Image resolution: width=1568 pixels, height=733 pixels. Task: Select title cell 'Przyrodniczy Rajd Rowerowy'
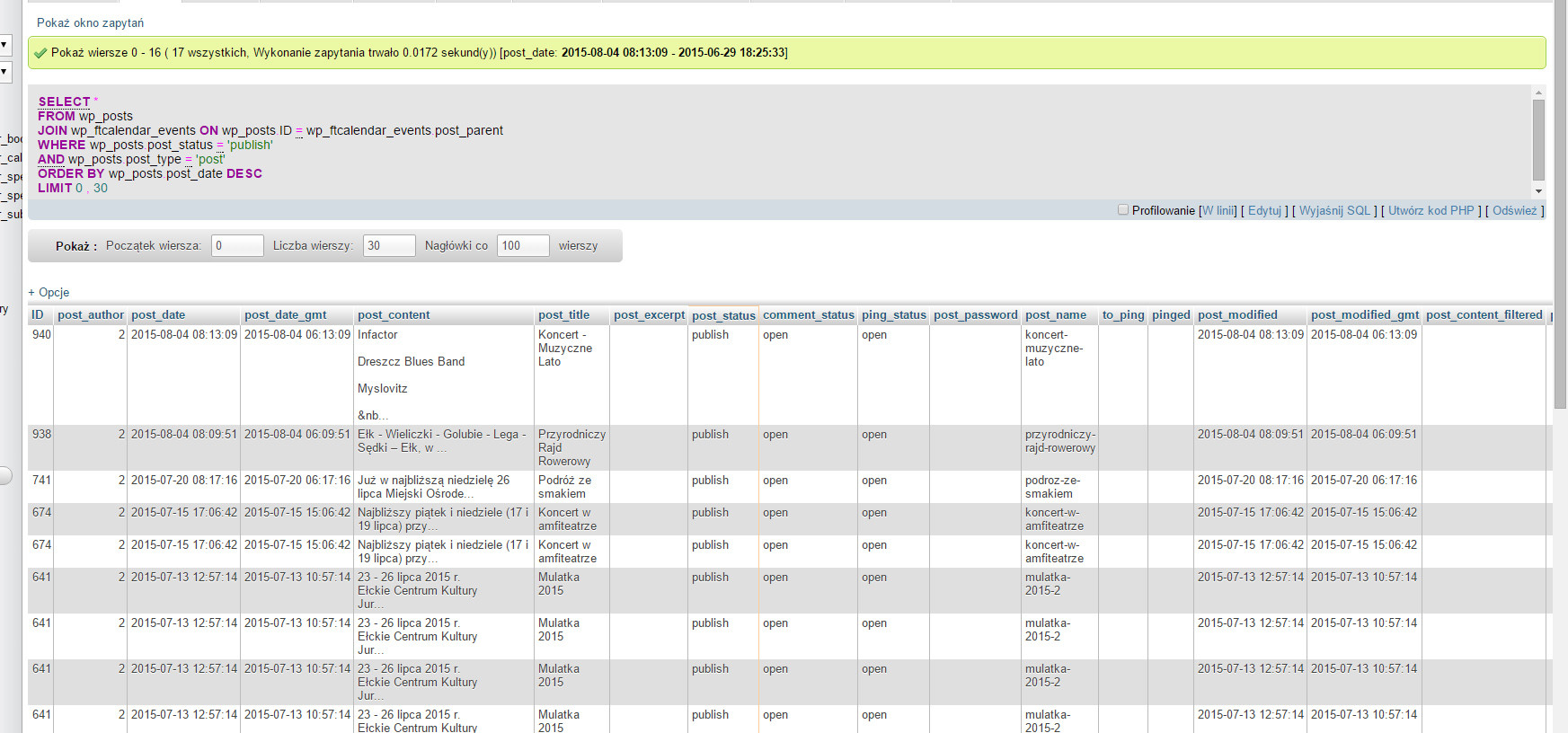click(571, 447)
